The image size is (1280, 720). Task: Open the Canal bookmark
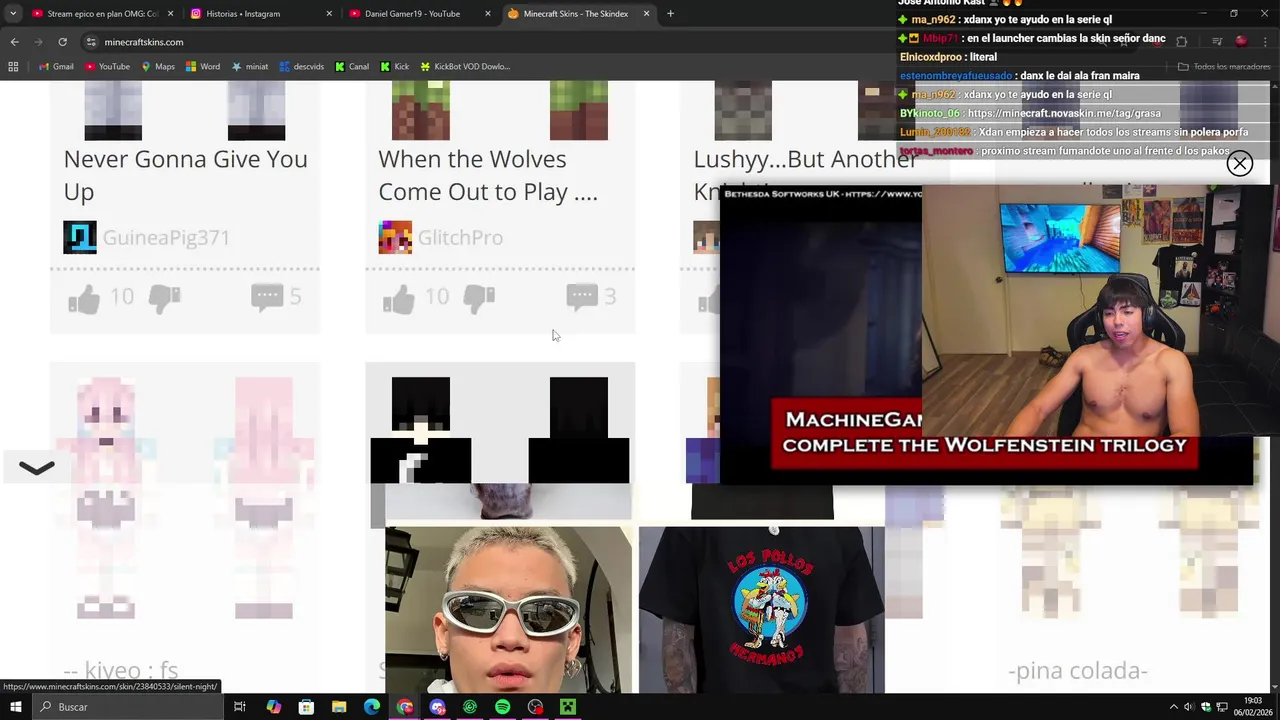point(352,67)
